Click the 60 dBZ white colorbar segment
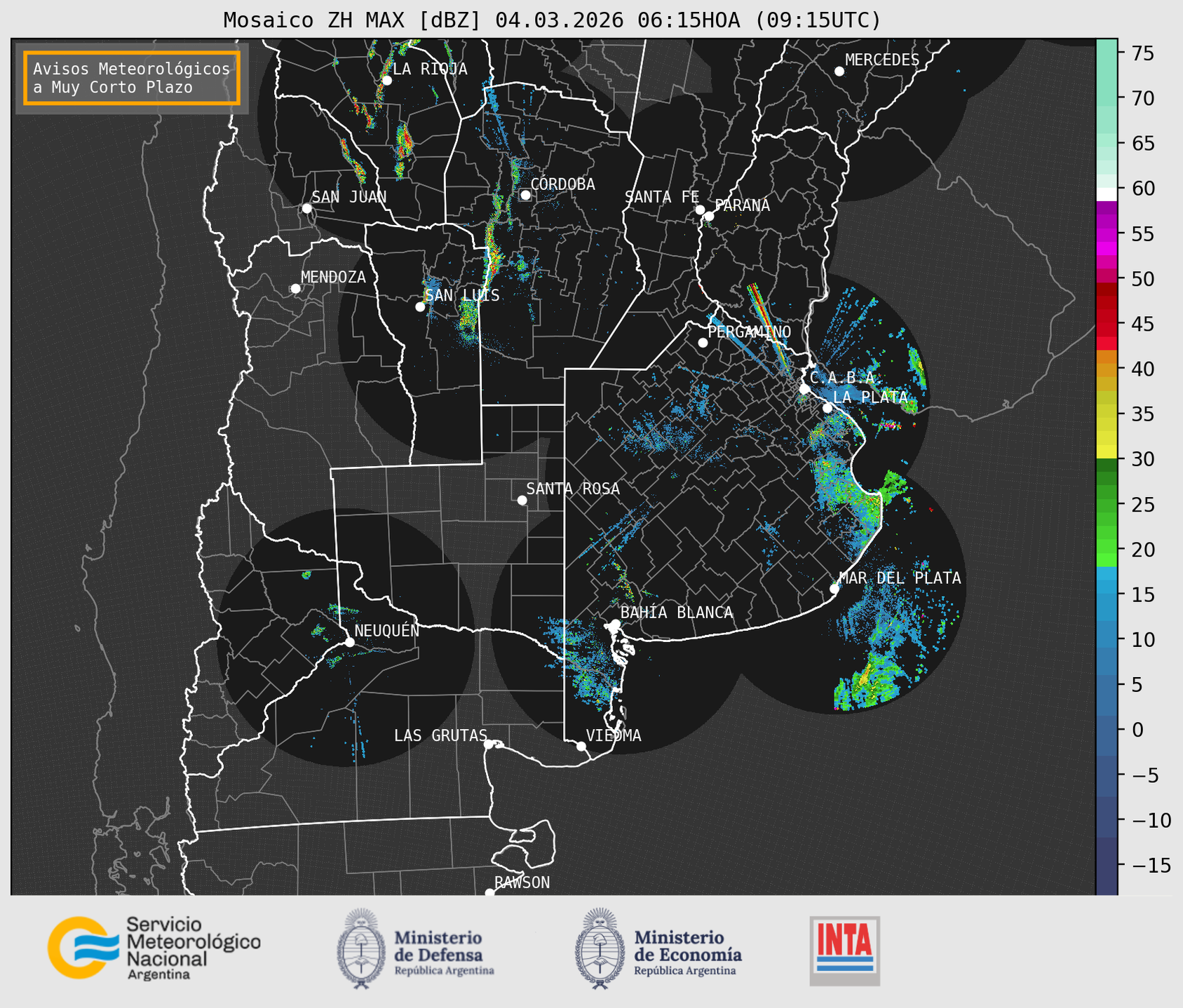1183x1008 pixels. point(1107,193)
